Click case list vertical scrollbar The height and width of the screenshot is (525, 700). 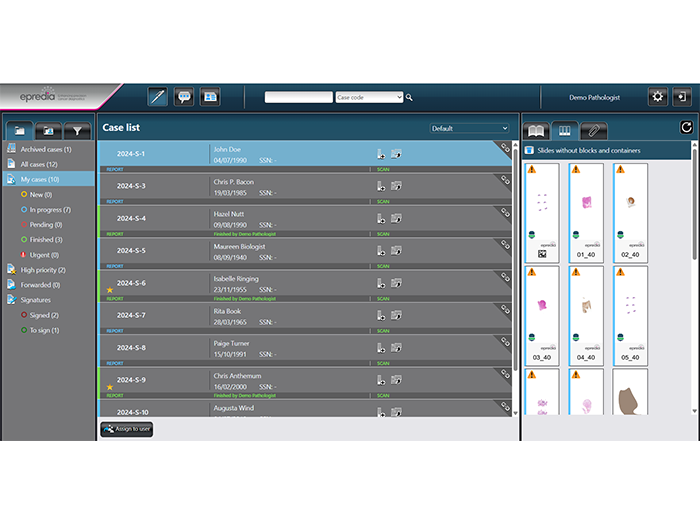516,261
